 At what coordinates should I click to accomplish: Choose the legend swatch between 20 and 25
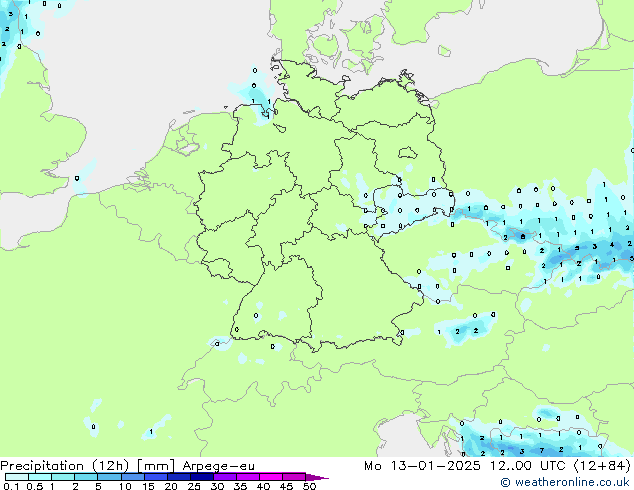pos(178,477)
